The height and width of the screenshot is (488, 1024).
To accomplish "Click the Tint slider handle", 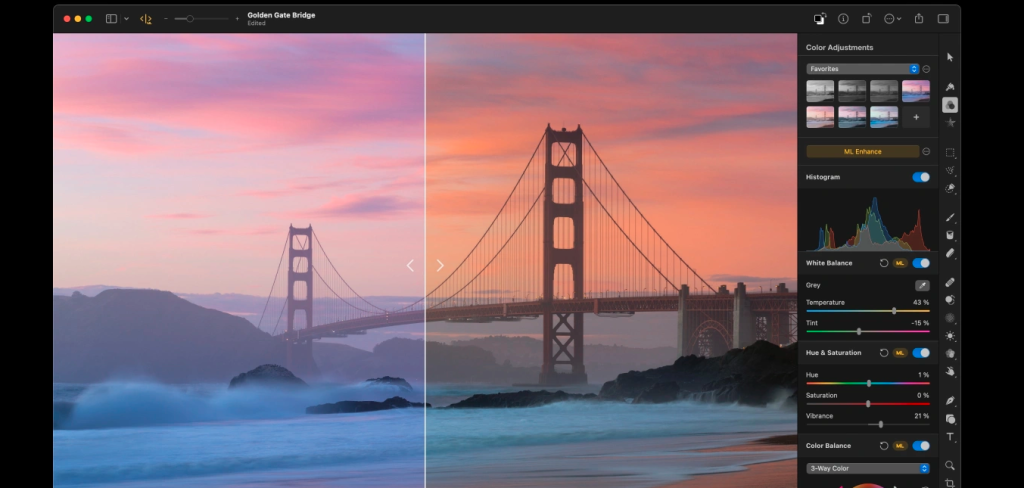I will click(x=859, y=332).
